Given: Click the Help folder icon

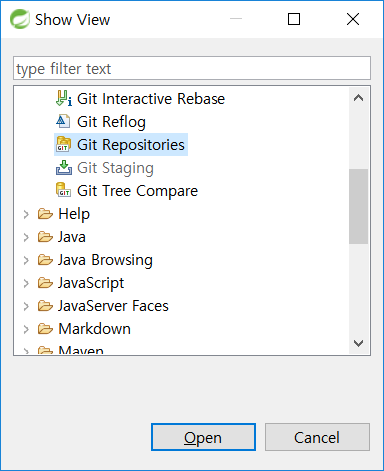Looking at the screenshot, I should [x=45, y=214].
